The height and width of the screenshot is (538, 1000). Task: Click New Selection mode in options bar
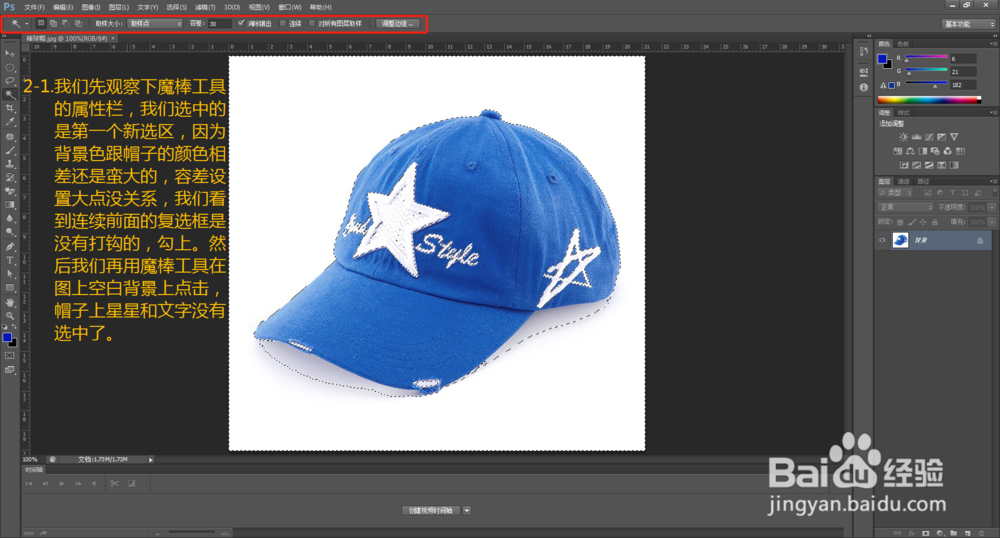click(41, 24)
